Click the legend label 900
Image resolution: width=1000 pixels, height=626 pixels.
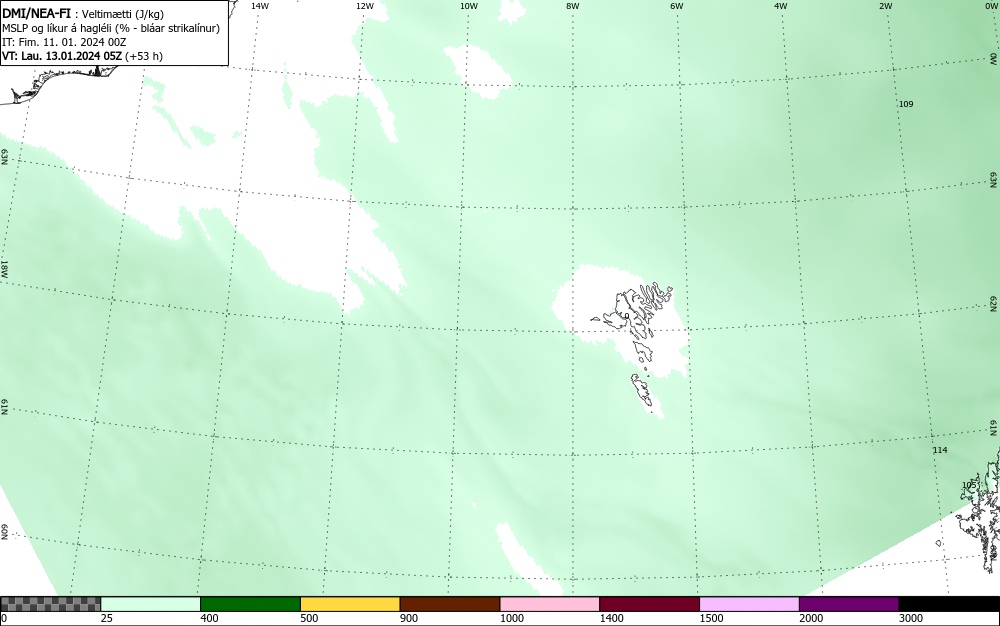[x=409, y=618]
